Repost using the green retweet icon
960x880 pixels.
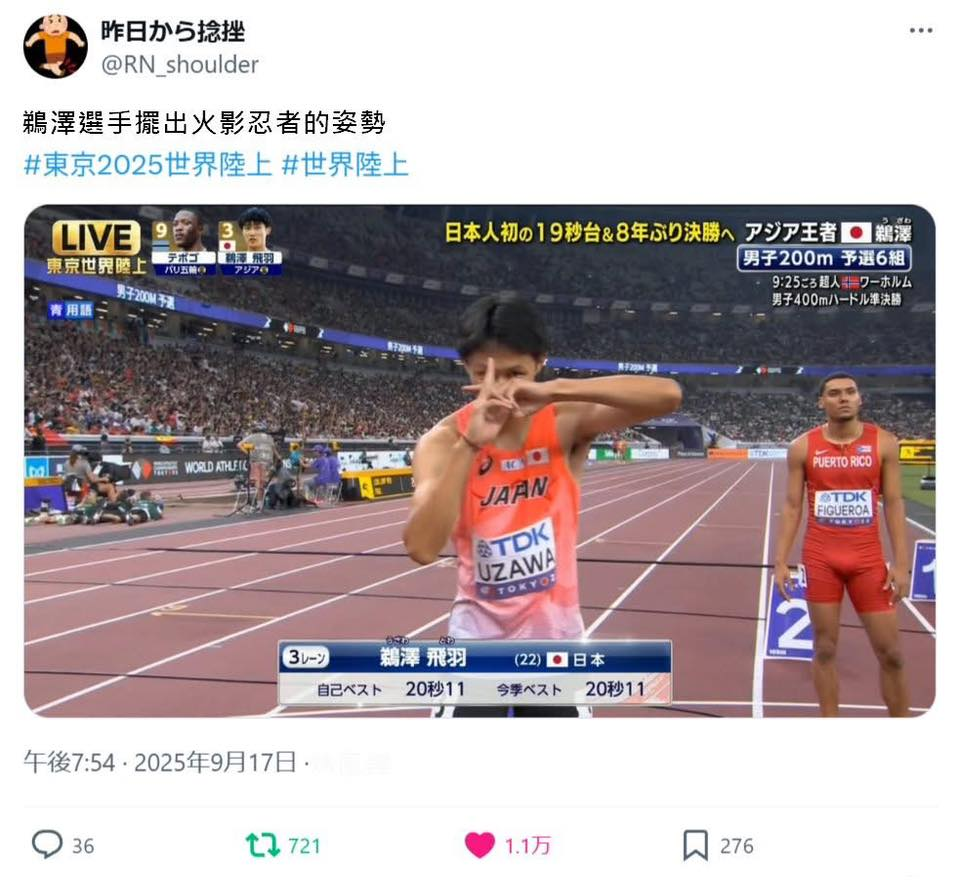click(x=263, y=845)
